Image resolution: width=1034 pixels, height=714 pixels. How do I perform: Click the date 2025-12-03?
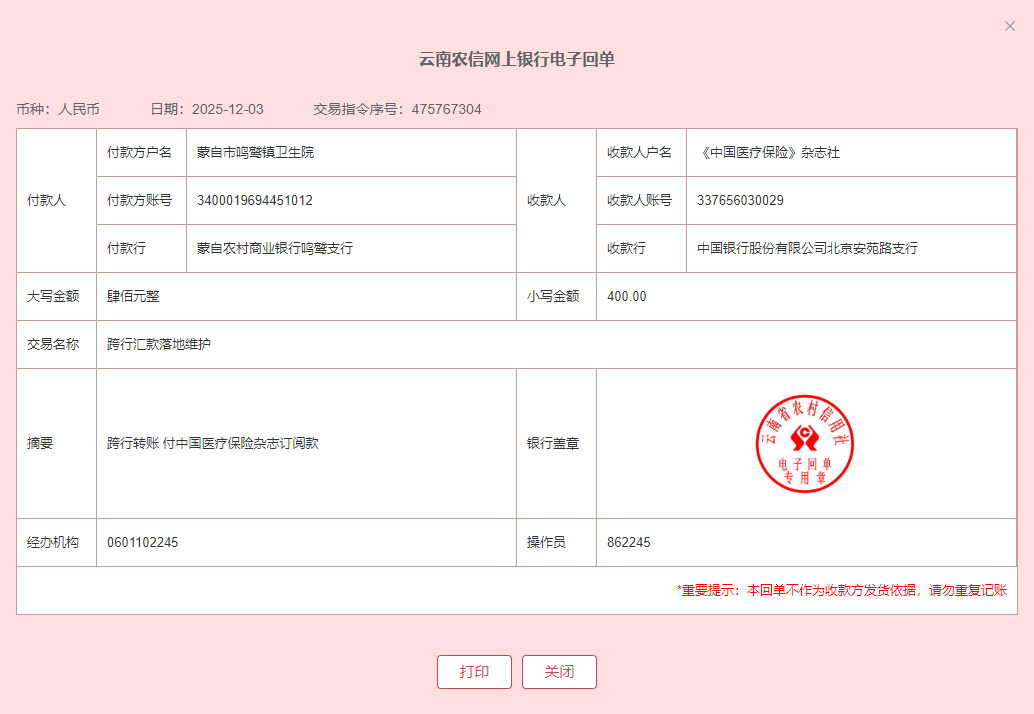(227, 109)
